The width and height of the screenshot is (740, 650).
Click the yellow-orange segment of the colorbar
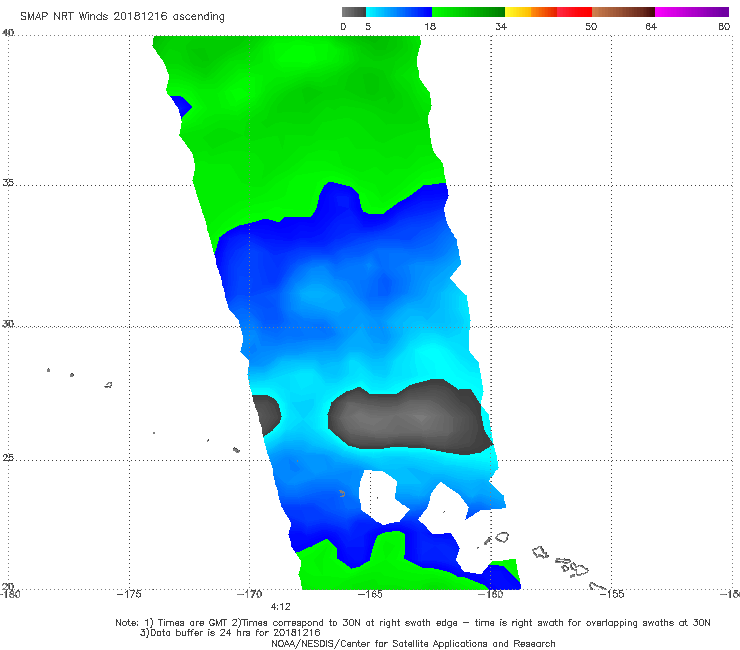pyautogui.click(x=531, y=12)
